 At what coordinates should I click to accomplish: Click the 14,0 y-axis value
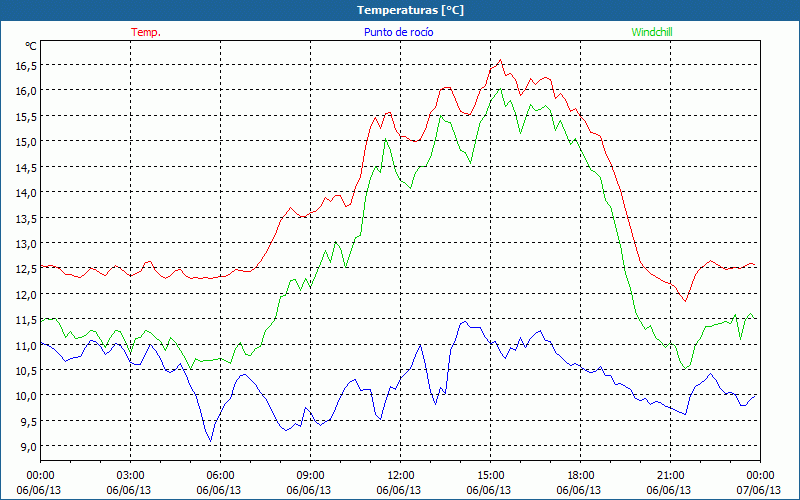(26, 193)
